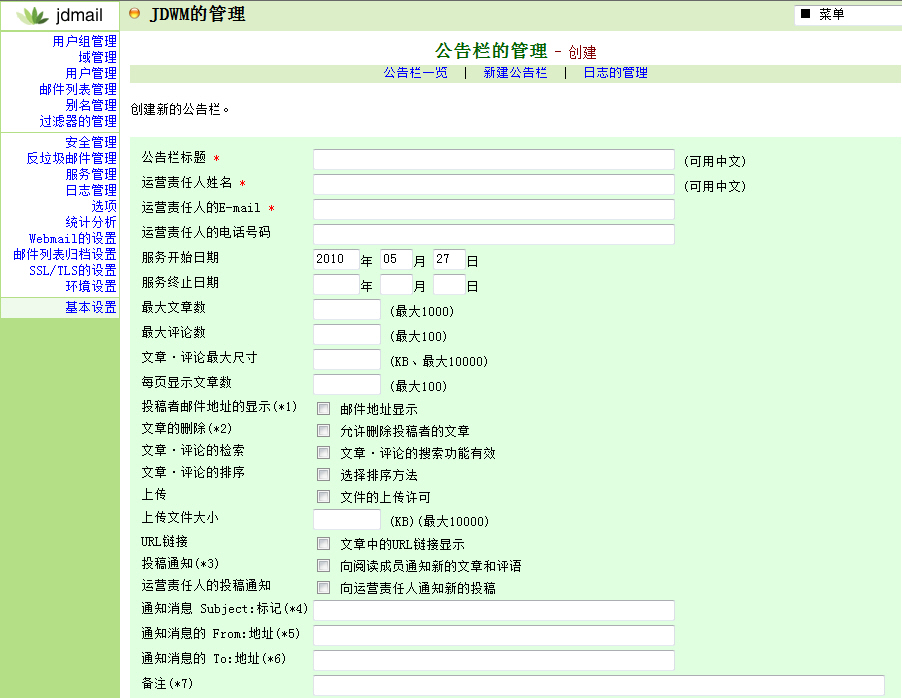Click the 服务终止日期 year field
The height and width of the screenshot is (698, 902).
[336, 284]
